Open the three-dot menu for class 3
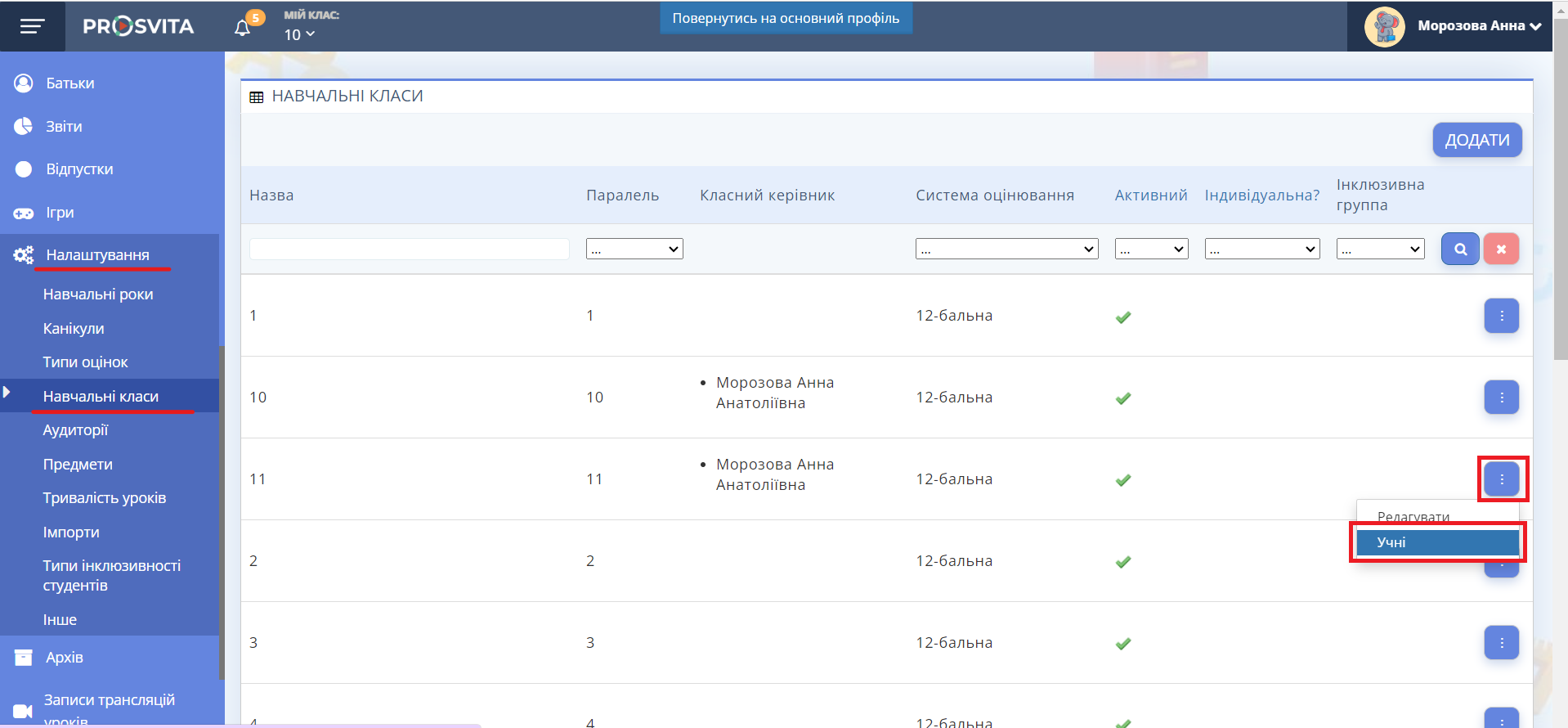 coord(1501,643)
